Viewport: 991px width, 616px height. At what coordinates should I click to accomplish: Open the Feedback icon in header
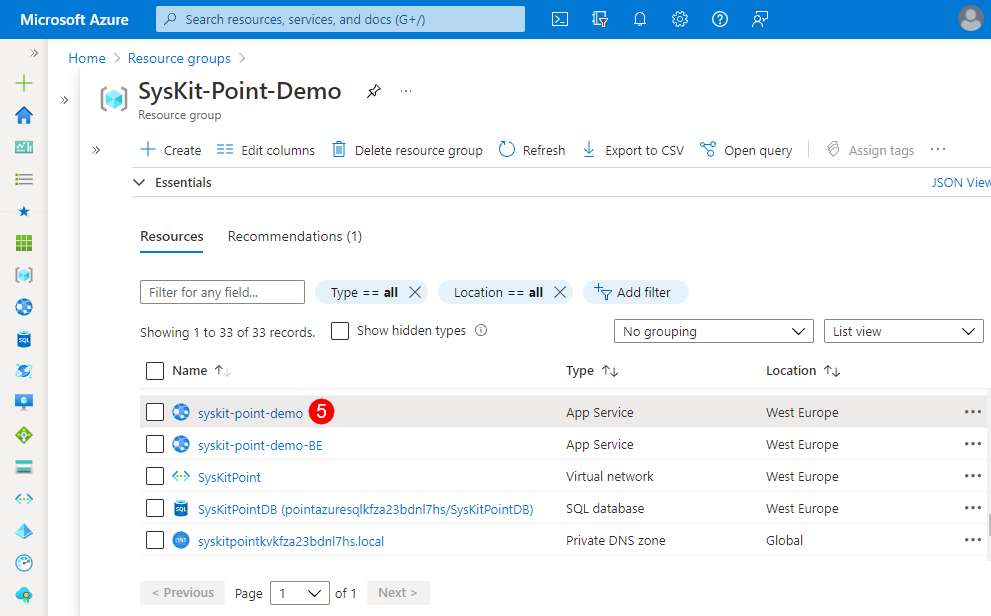(760, 19)
